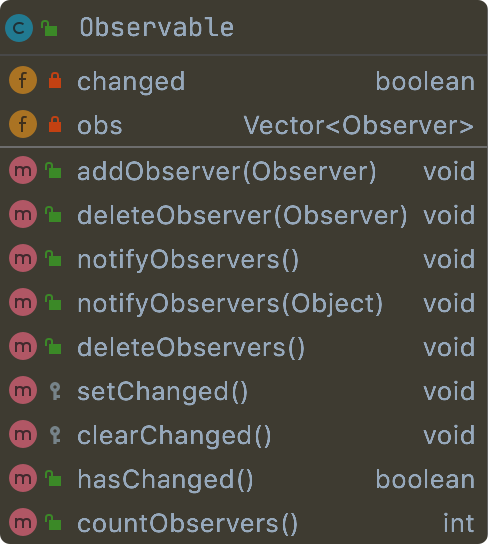Select the changed field row

(244, 81)
